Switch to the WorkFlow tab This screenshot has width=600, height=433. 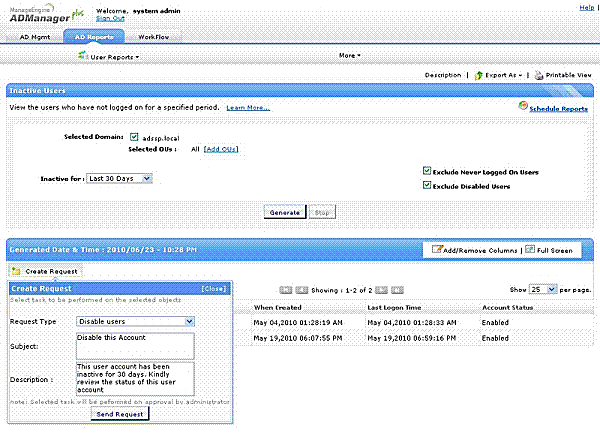tap(153, 37)
